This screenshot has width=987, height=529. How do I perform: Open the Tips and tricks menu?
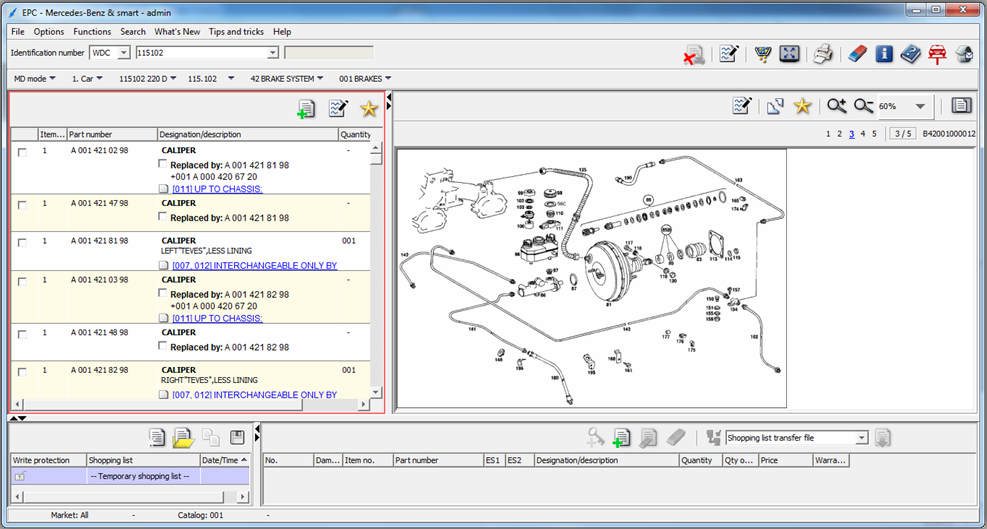pos(237,31)
